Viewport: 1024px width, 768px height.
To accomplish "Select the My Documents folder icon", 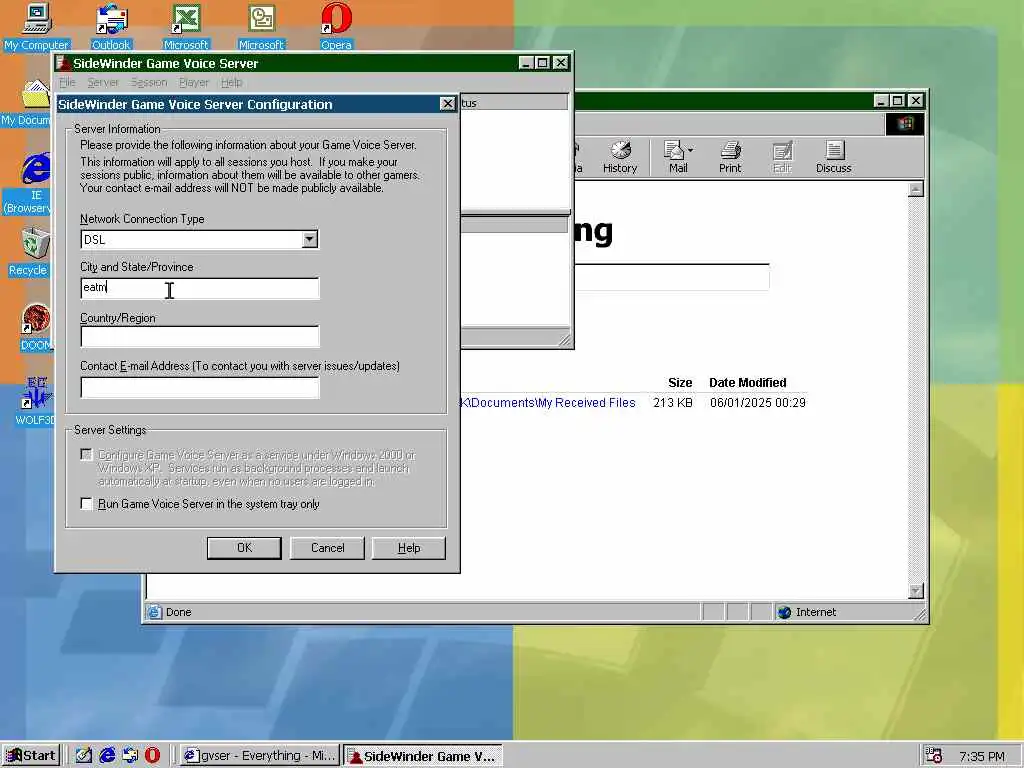I will (x=36, y=95).
